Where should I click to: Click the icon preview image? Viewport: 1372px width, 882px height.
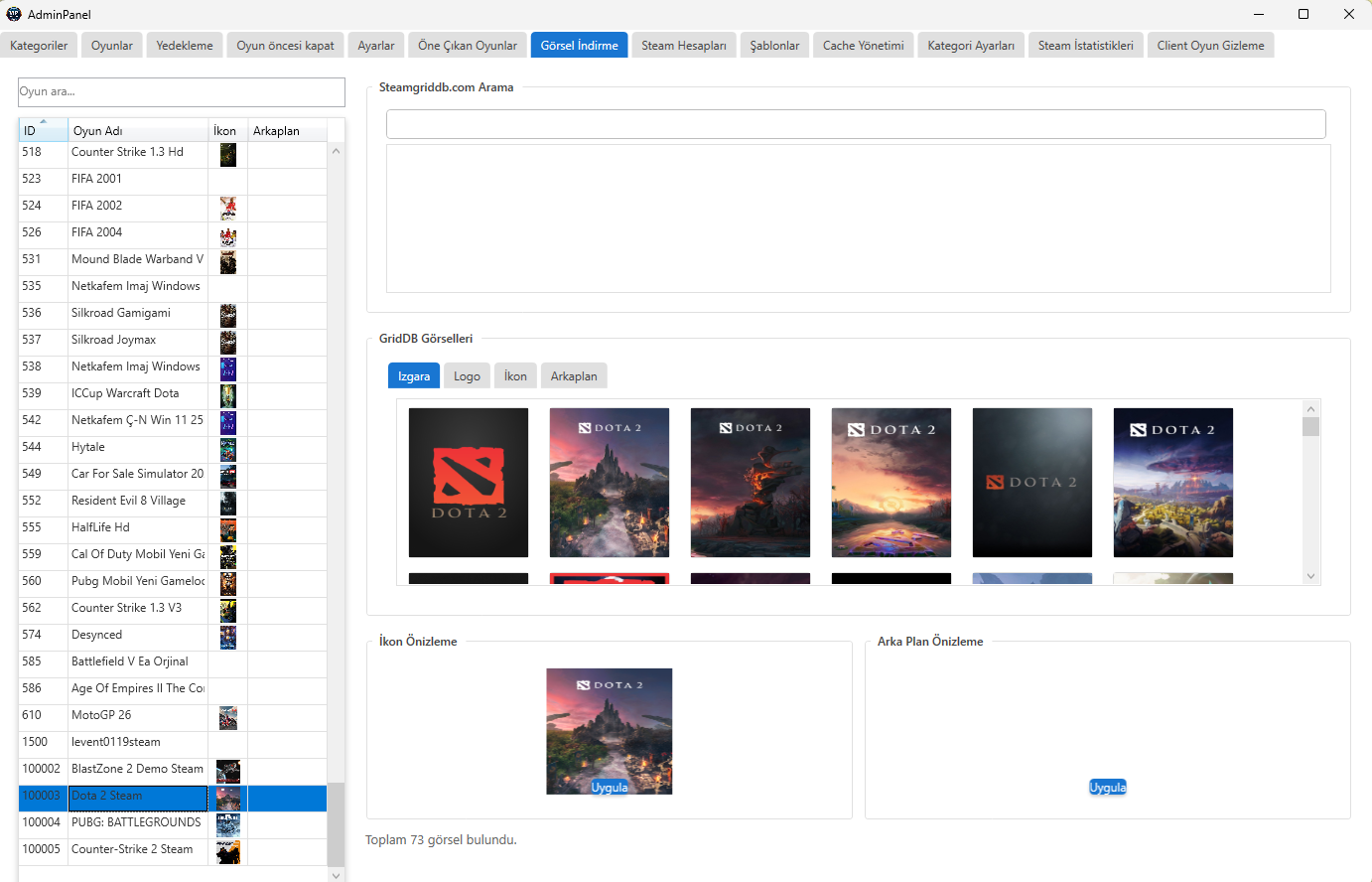610,731
